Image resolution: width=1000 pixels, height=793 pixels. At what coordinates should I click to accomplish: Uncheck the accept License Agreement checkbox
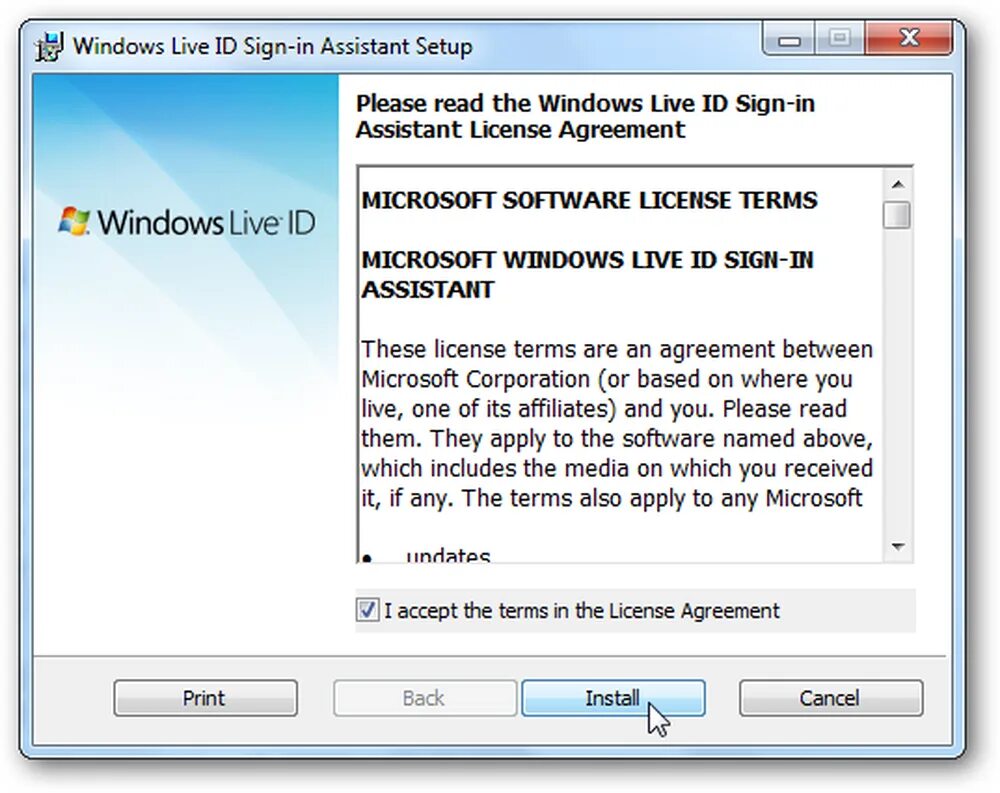click(x=367, y=610)
